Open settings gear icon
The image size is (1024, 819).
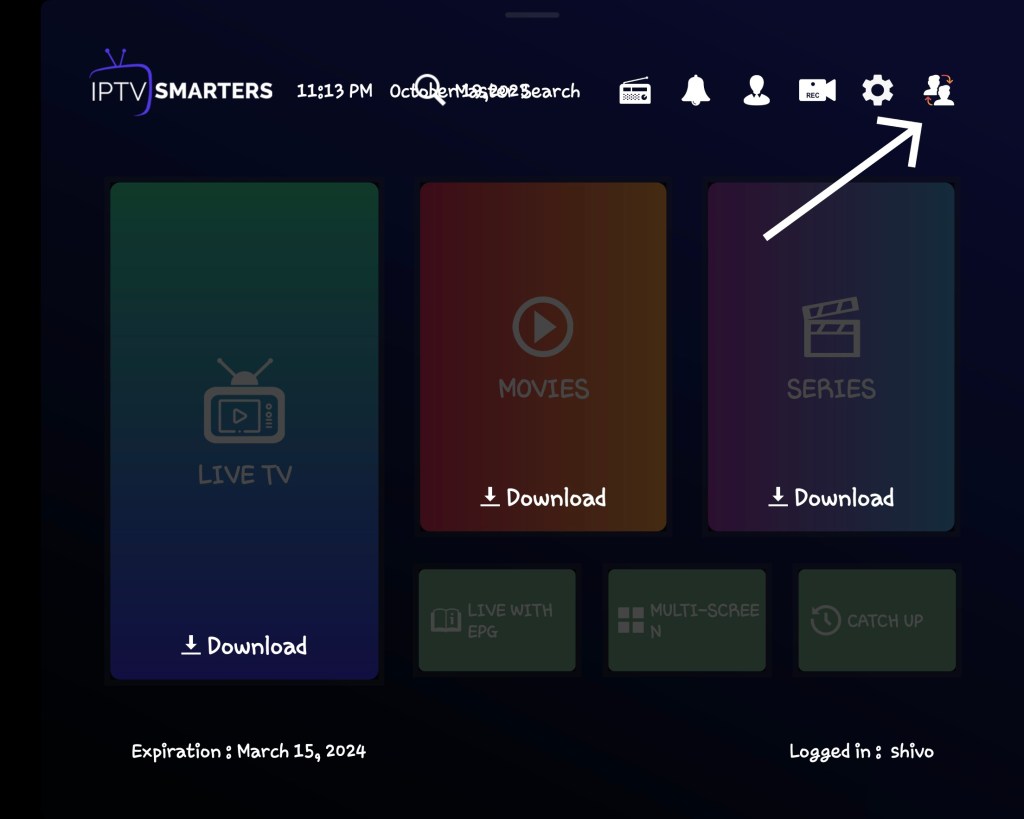(x=878, y=91)
